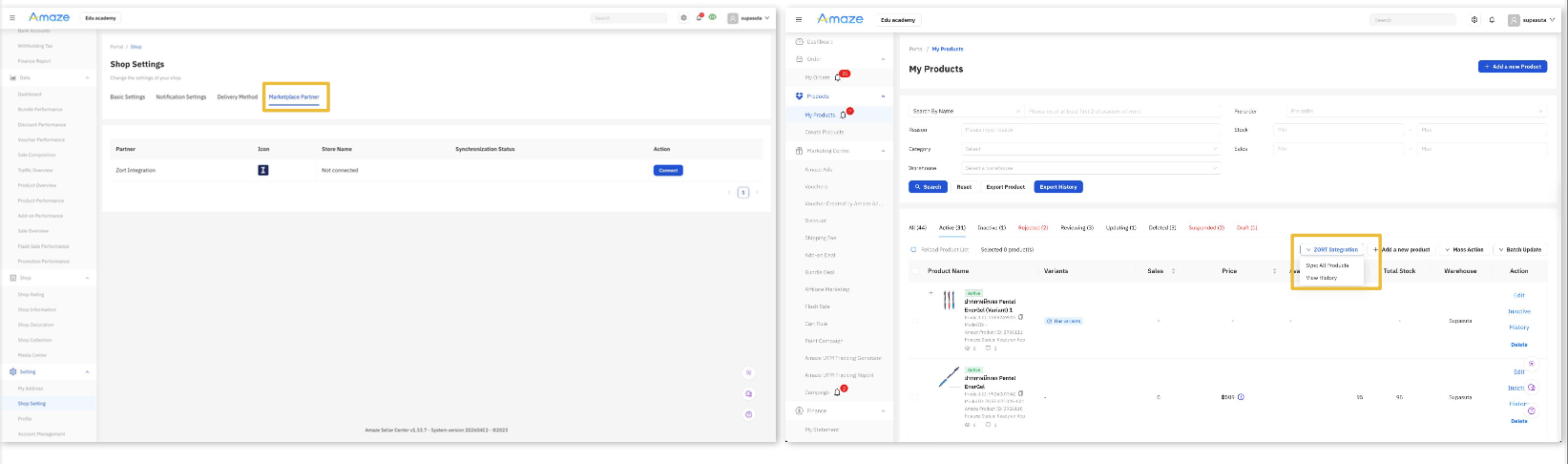Click the blue Search button
Image resolution: width=1568 pixels, height=464 pixels.
click(x=928, y=186)
